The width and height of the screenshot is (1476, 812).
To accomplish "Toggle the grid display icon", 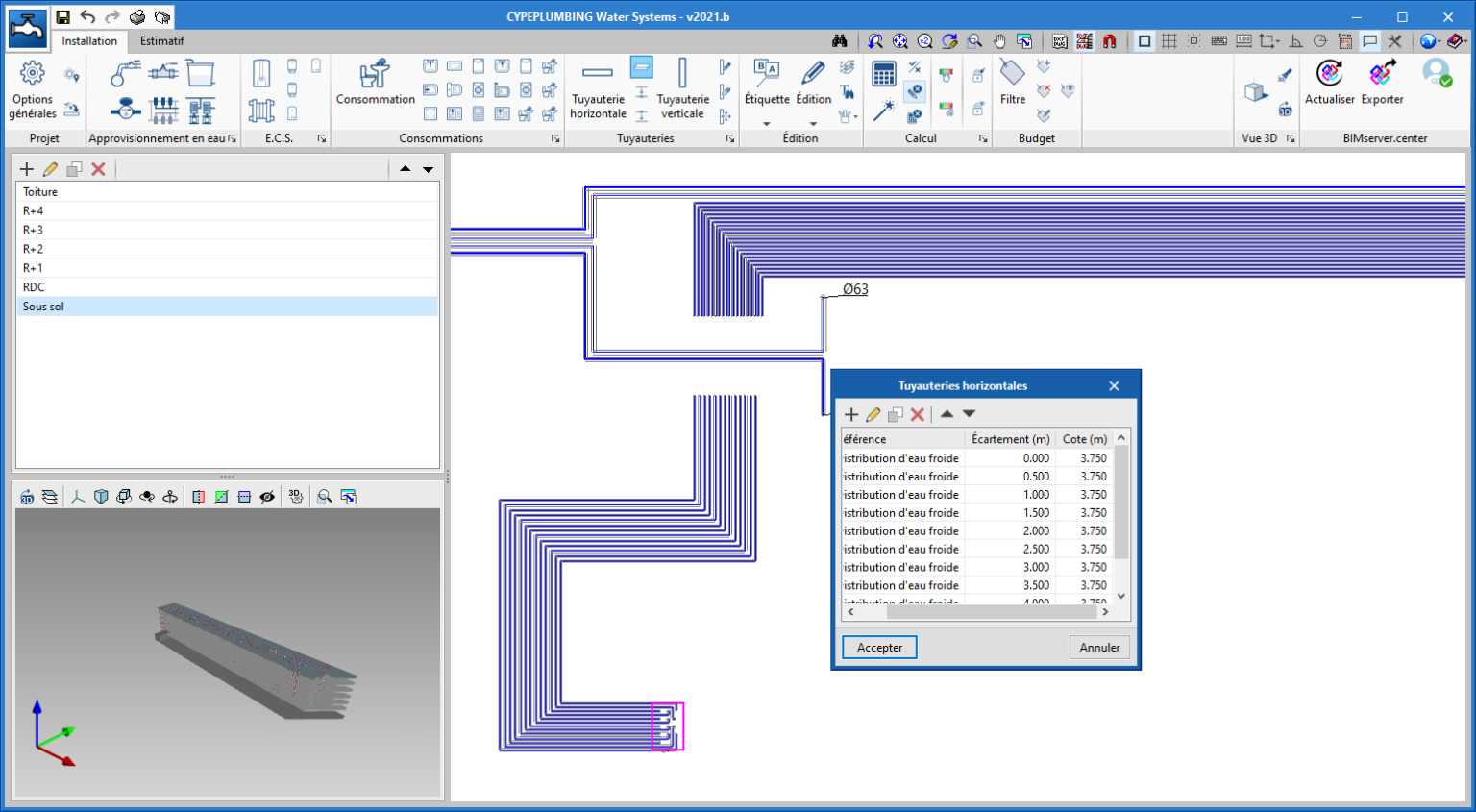I will (x=1169, y=41).
